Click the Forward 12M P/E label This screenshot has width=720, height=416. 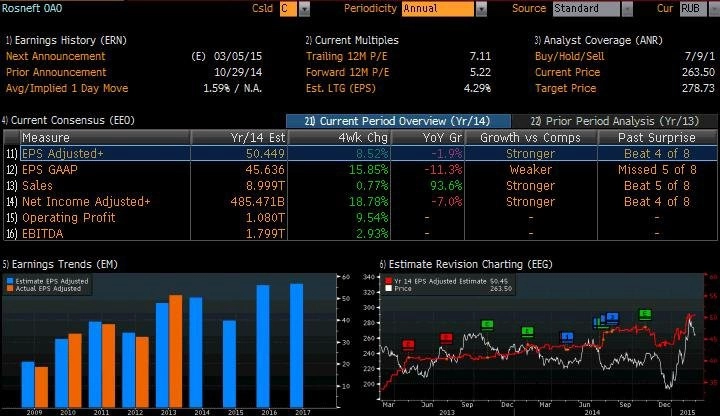[x=348, y=73]
